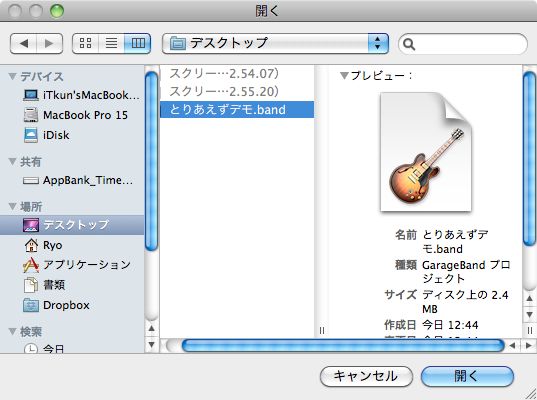This screenshot has height=400, width=537.
Task: Click the sidebar vertical scrollbar thumb
Action: (x=151, y=161)
